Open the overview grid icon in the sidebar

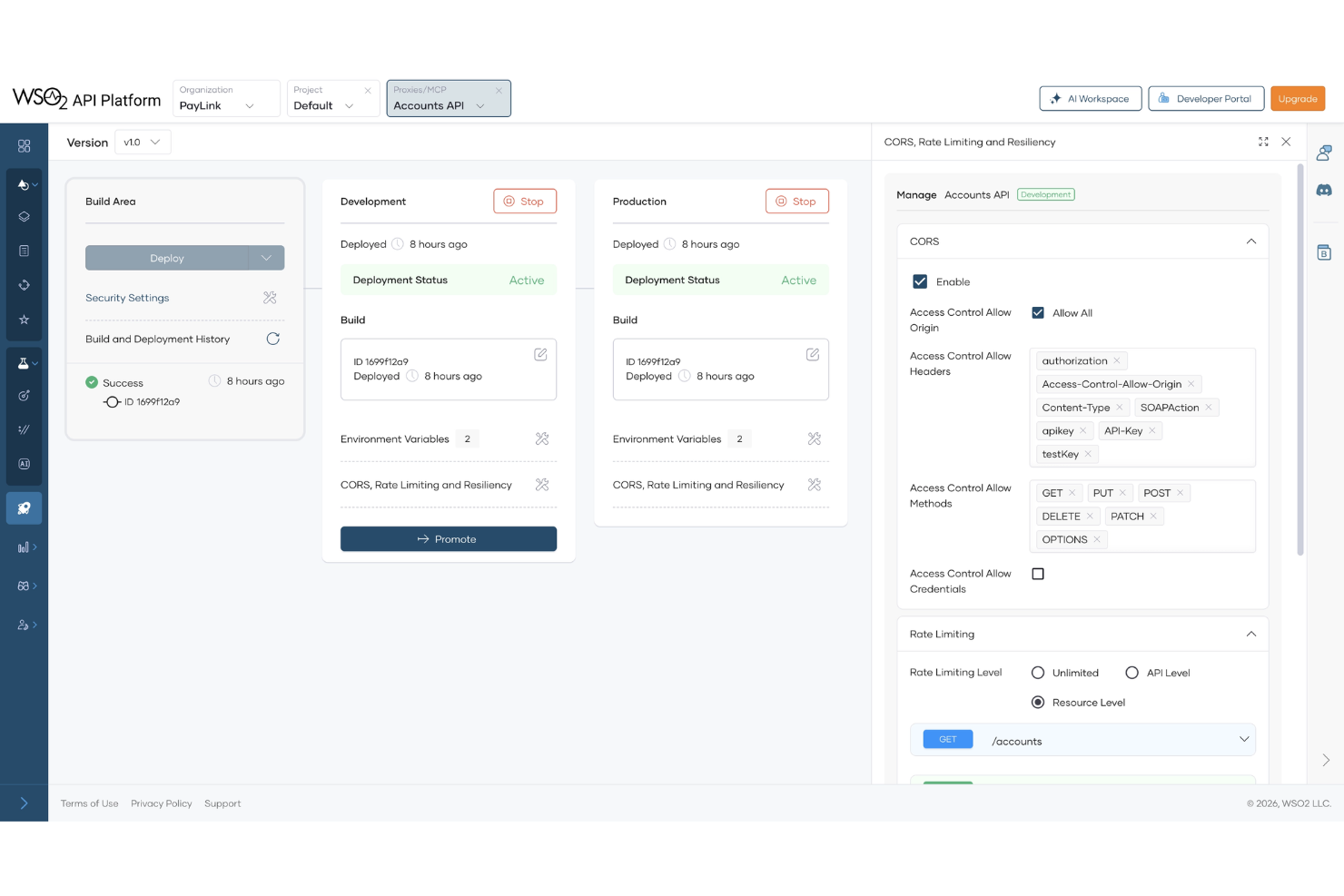click(24, 146)
